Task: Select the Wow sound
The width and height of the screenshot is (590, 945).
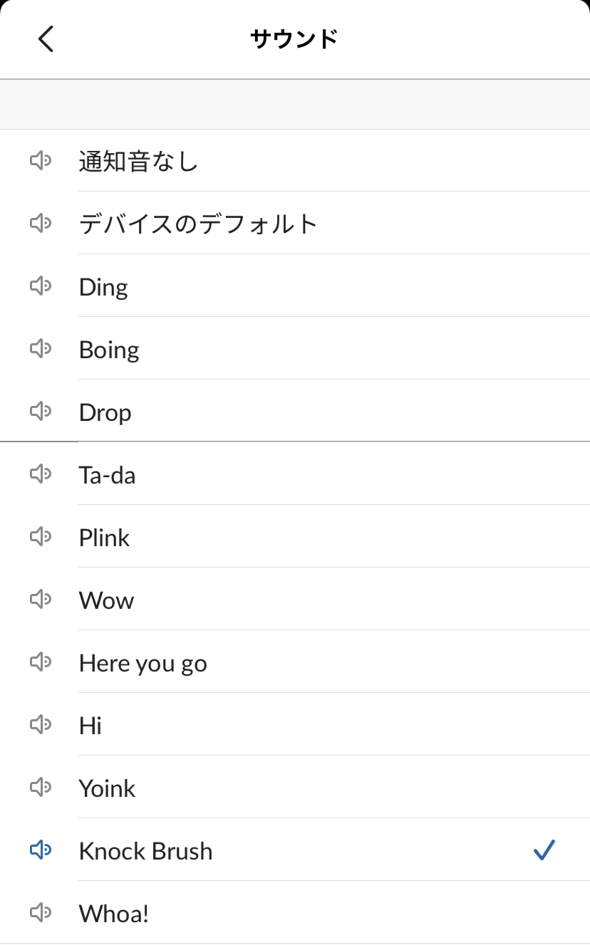Action: (x=295, y=599)
